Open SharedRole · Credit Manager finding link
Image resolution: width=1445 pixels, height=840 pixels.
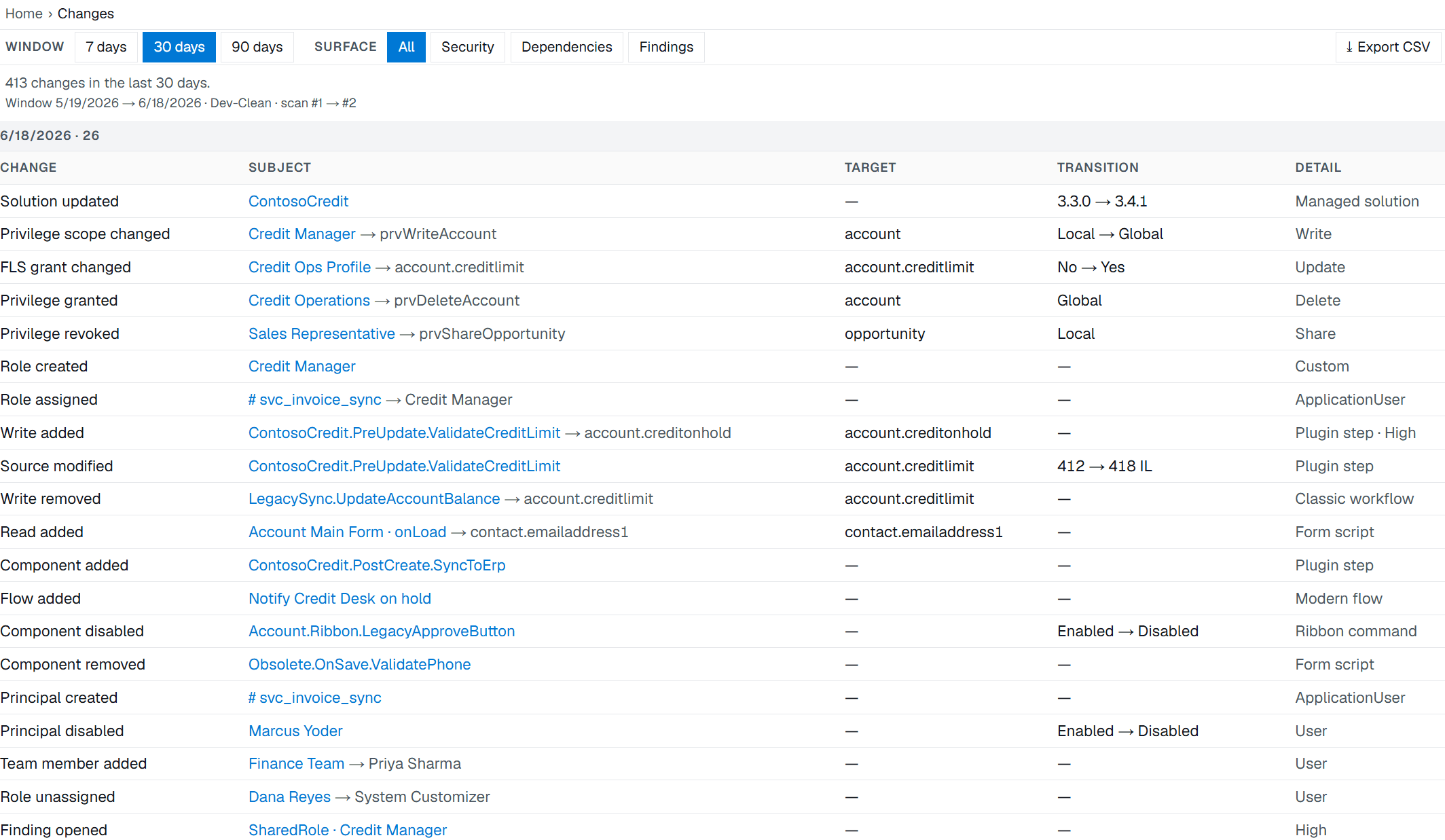click(348, 830)
